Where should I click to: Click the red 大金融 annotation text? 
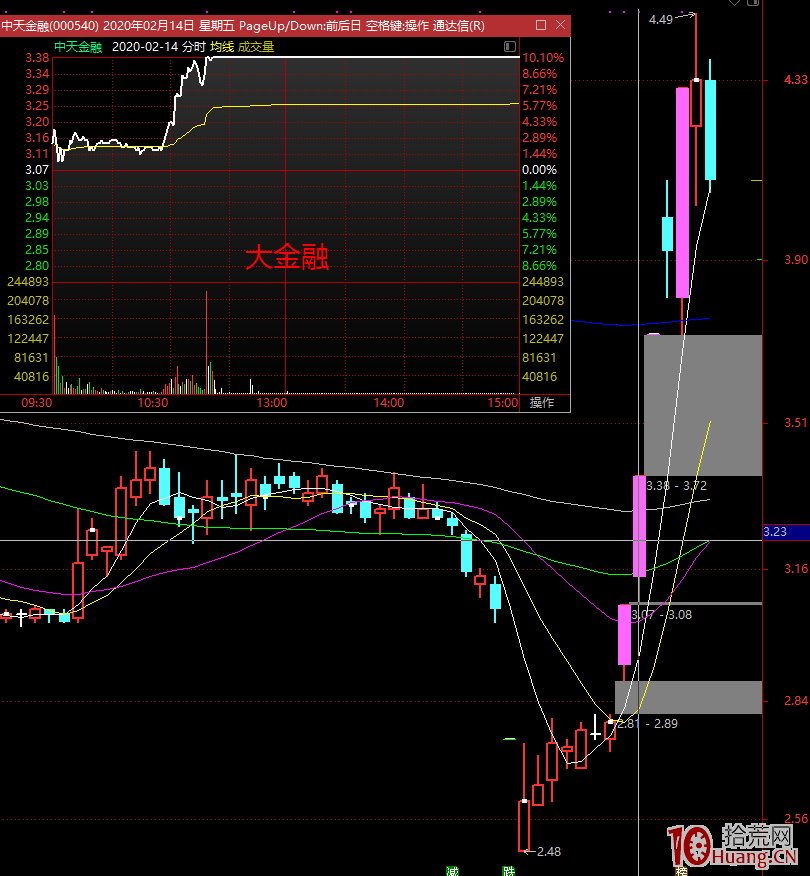(287, 258)
